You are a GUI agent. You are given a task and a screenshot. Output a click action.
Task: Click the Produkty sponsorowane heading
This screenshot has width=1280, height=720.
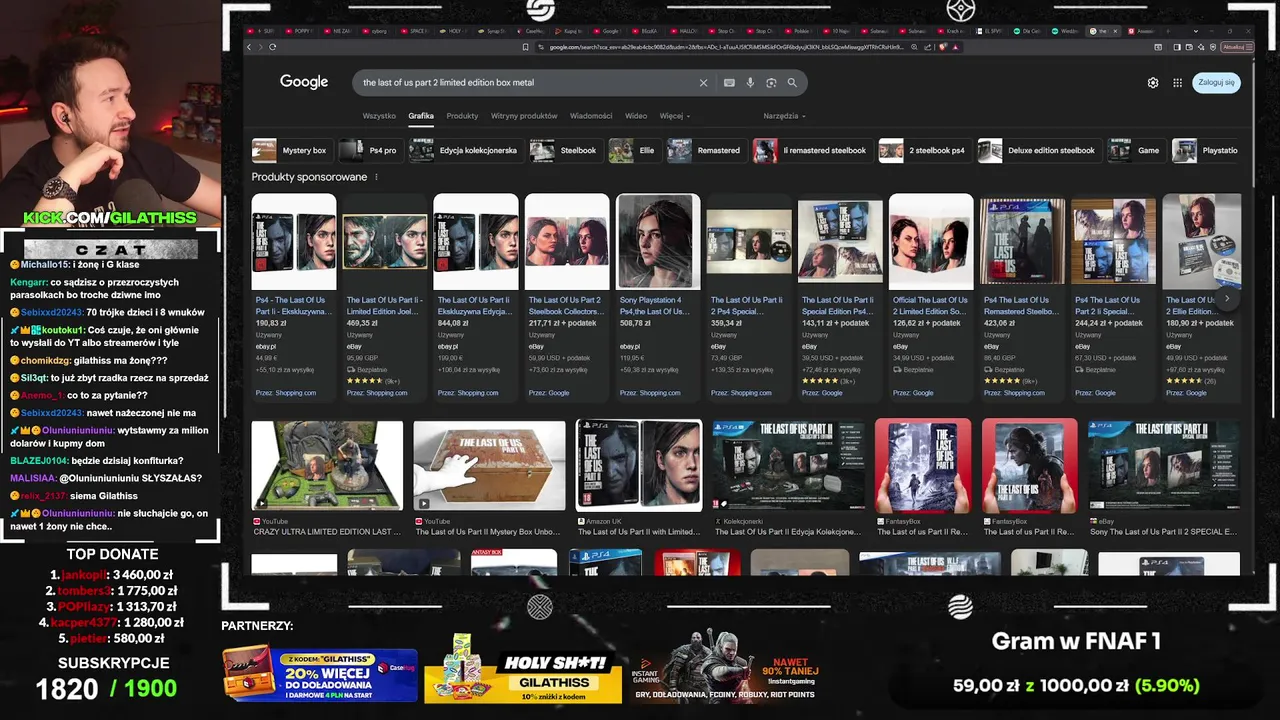(x=309, y=177)
